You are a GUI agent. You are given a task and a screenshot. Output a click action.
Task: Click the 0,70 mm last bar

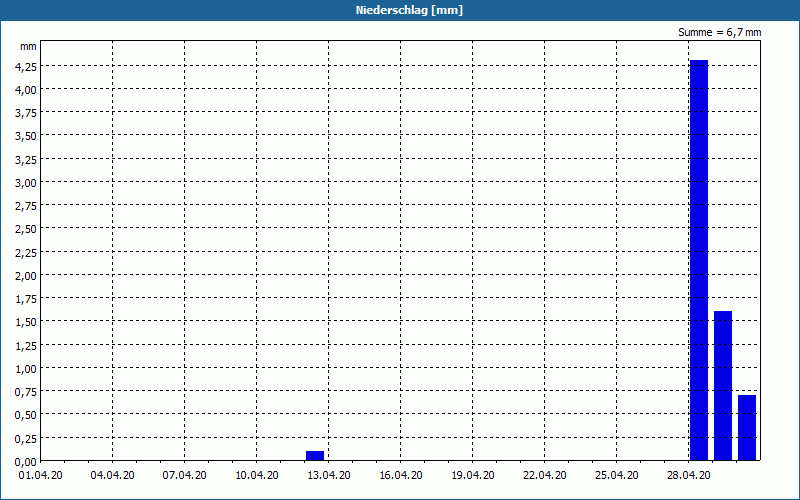click(x=747, y=428)
